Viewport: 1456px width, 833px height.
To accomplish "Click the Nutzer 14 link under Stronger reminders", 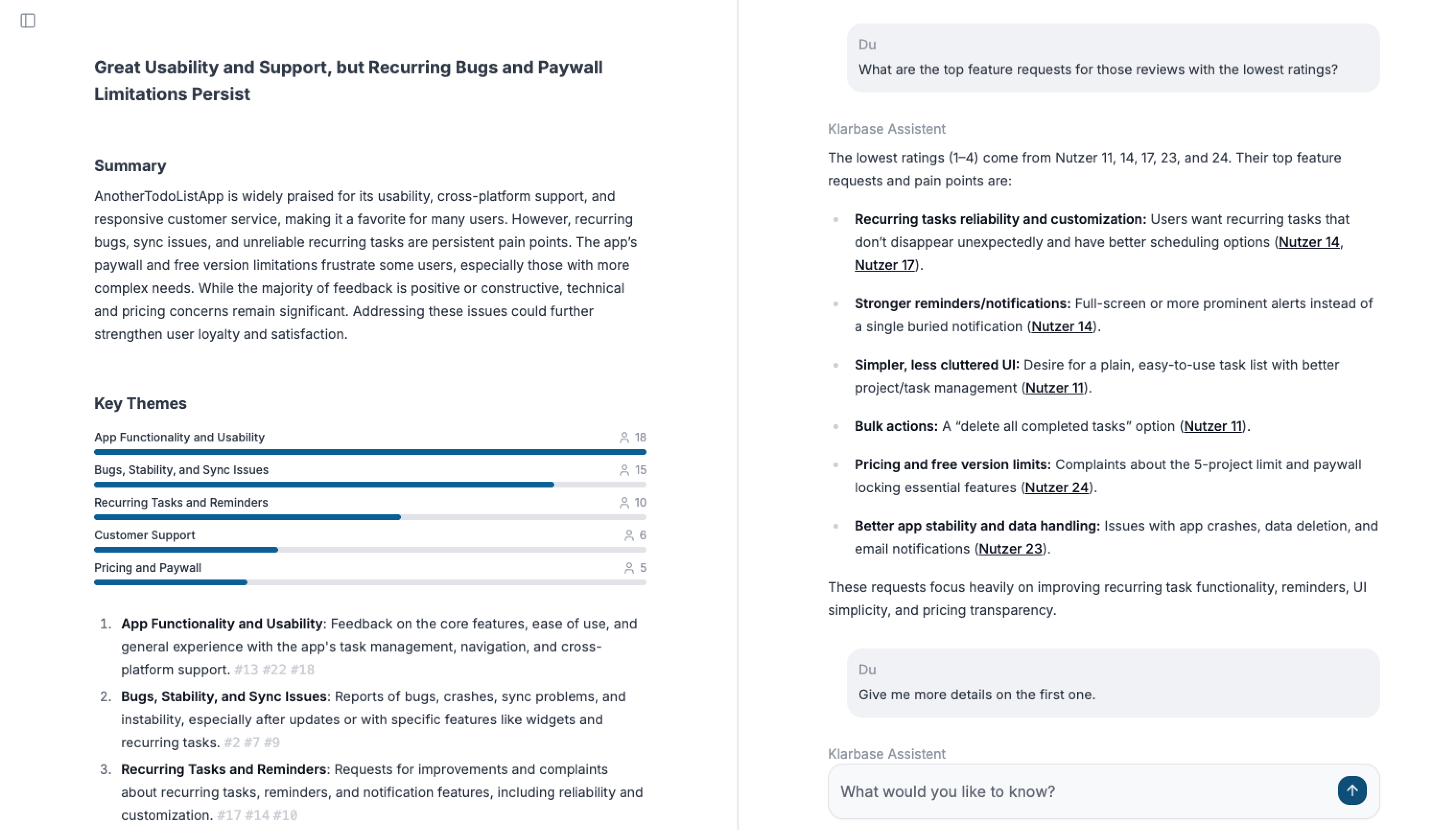I will pyautogui.click(x=1062, y=326).
